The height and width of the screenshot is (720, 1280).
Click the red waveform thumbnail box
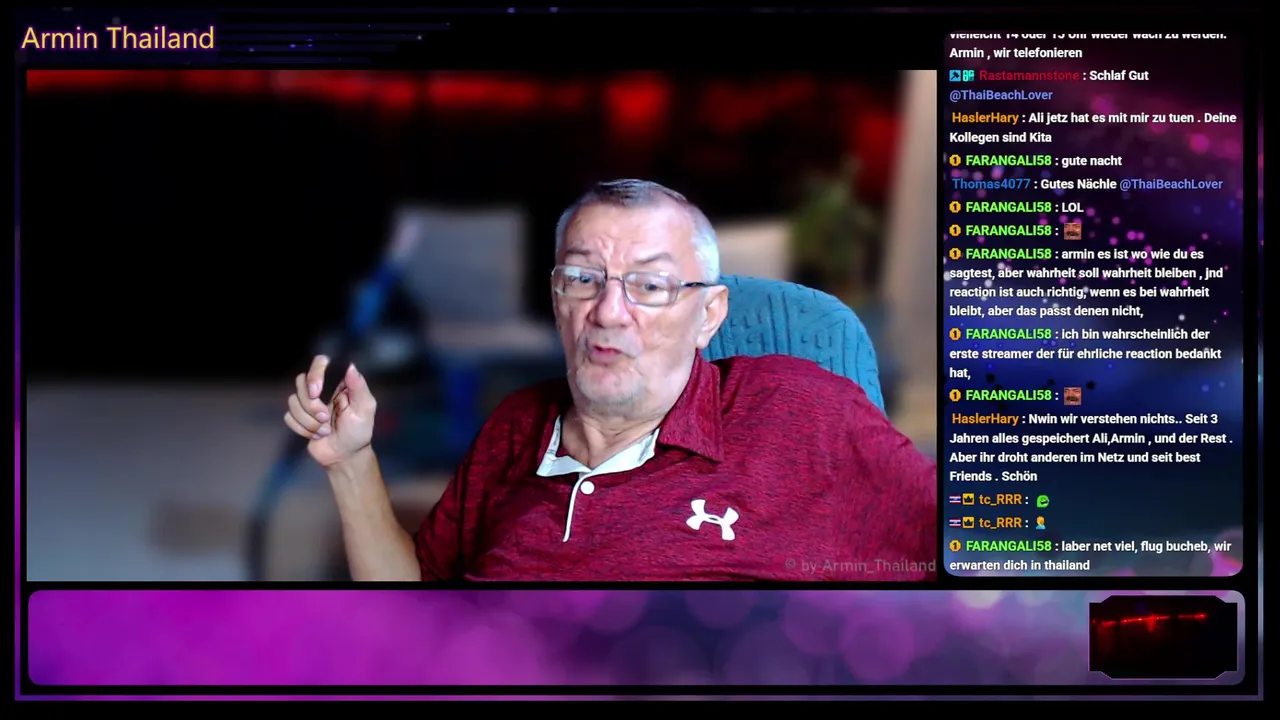pyautogui.click(x=1163, y=636)
